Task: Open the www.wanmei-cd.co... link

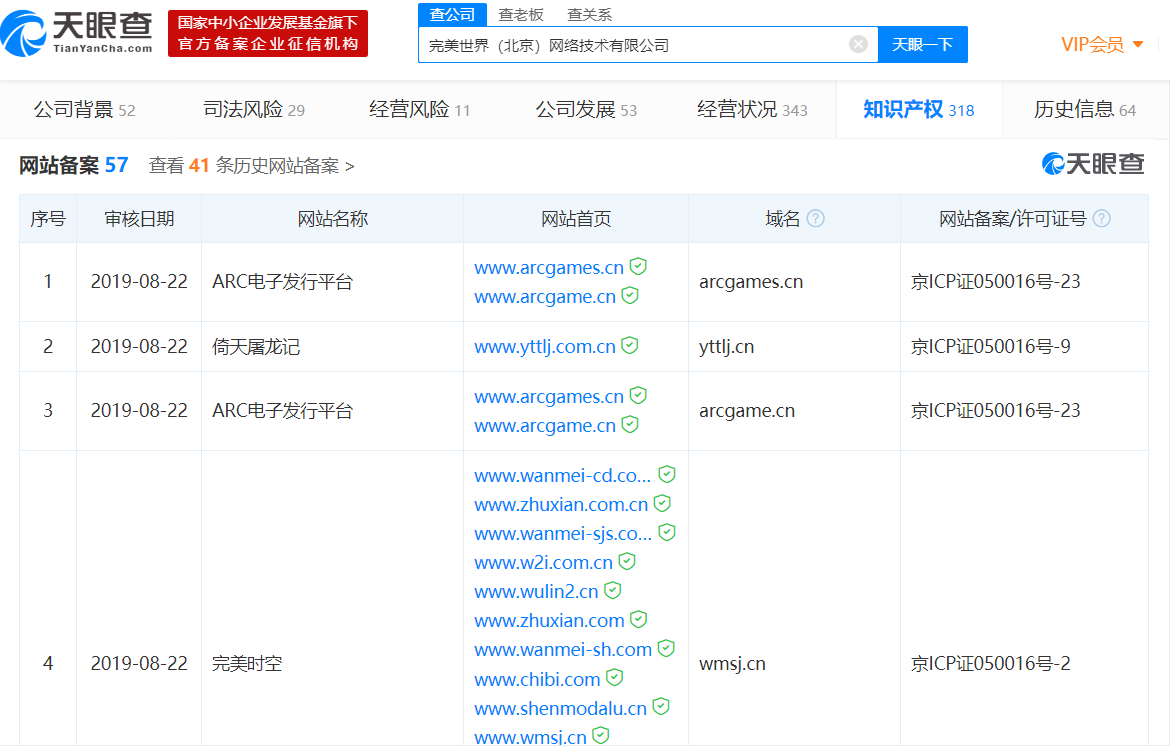Action: tap(563, 476)
